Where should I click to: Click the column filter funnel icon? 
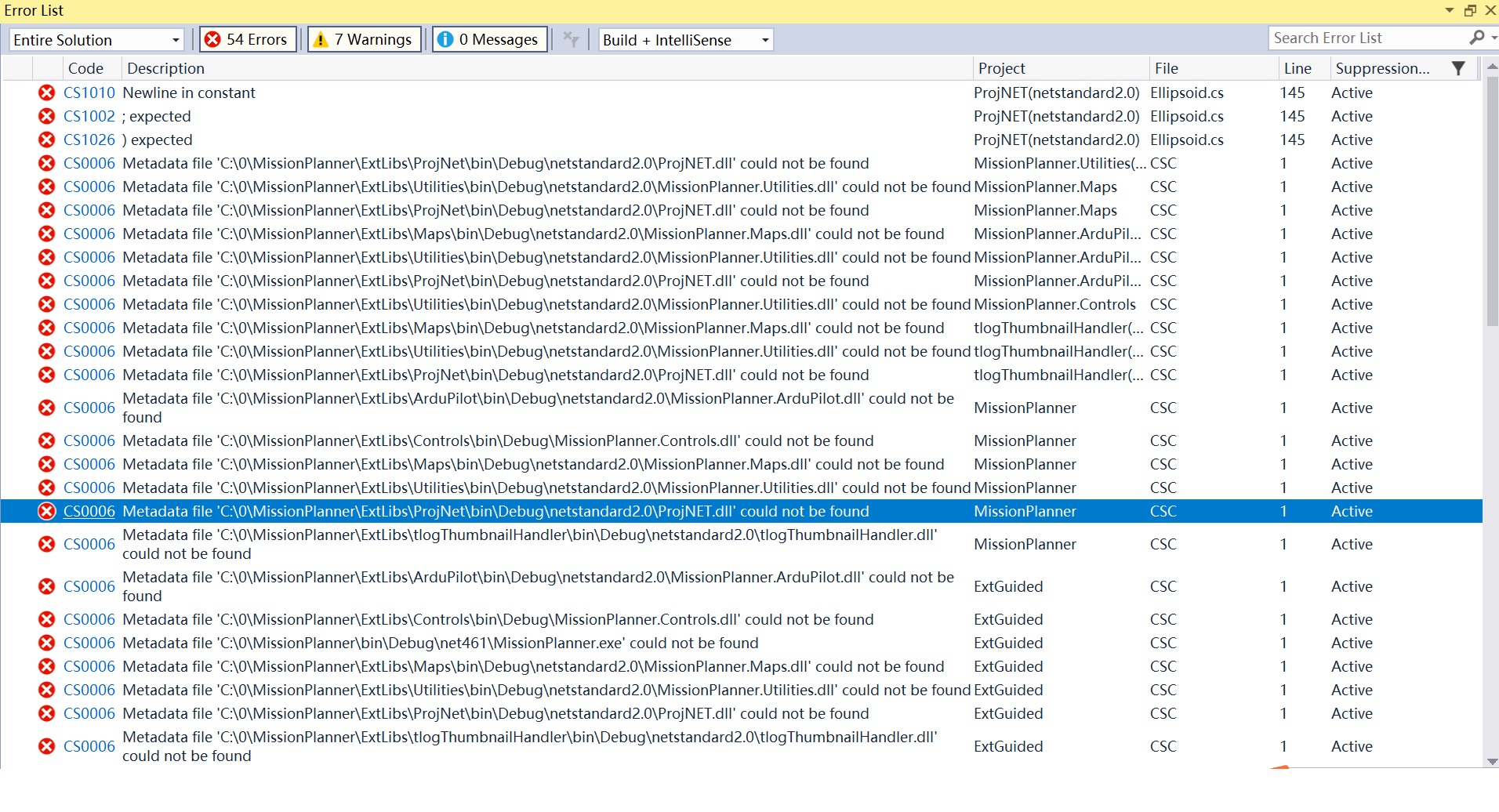(x=1458, y=68)
